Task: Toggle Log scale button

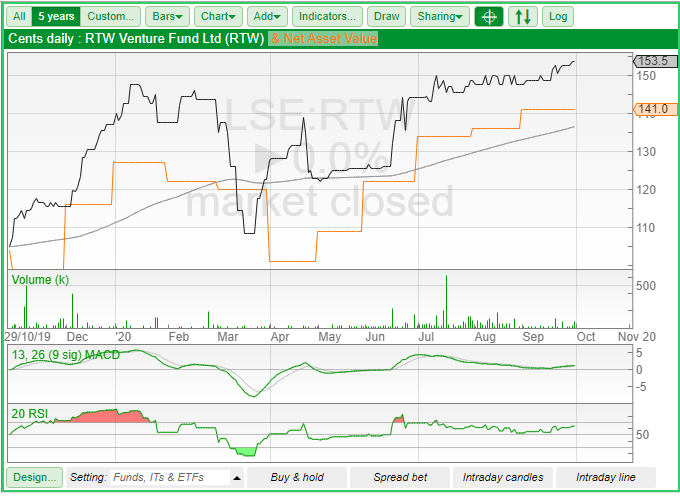Action: click(x=558, y=16)
